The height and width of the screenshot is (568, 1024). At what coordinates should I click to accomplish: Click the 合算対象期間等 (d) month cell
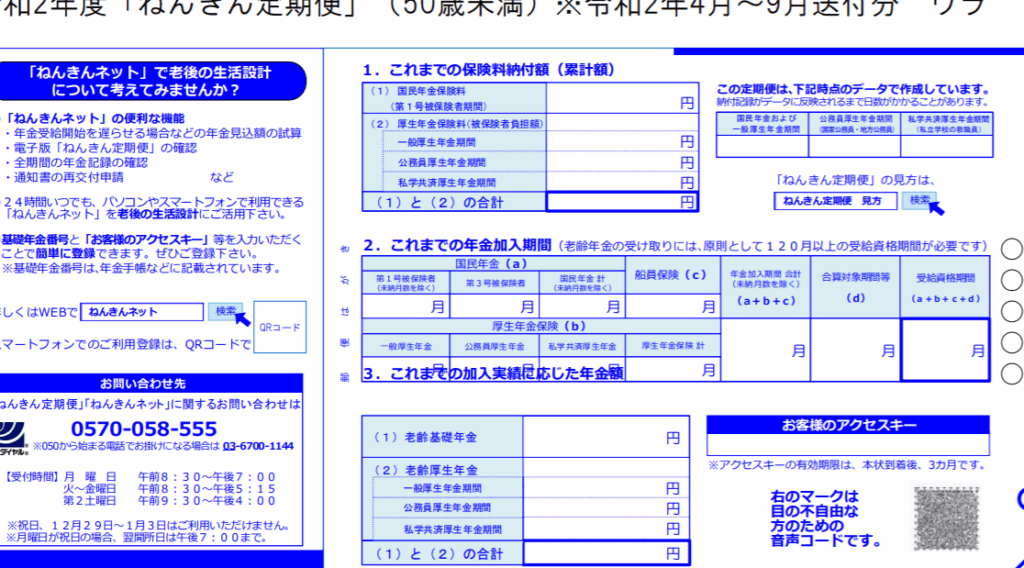(856, 350)
